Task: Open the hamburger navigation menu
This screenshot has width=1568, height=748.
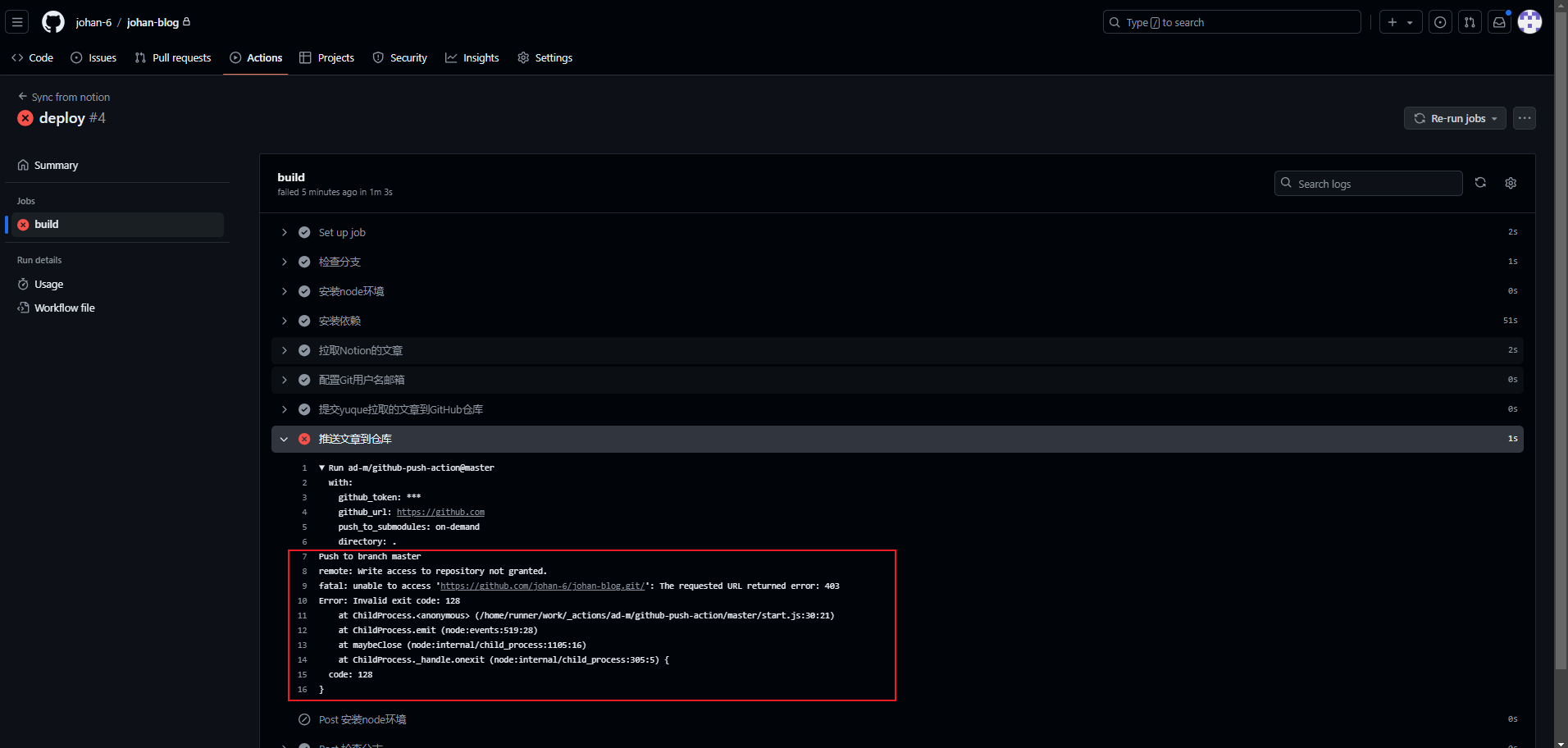Action: 17,22
